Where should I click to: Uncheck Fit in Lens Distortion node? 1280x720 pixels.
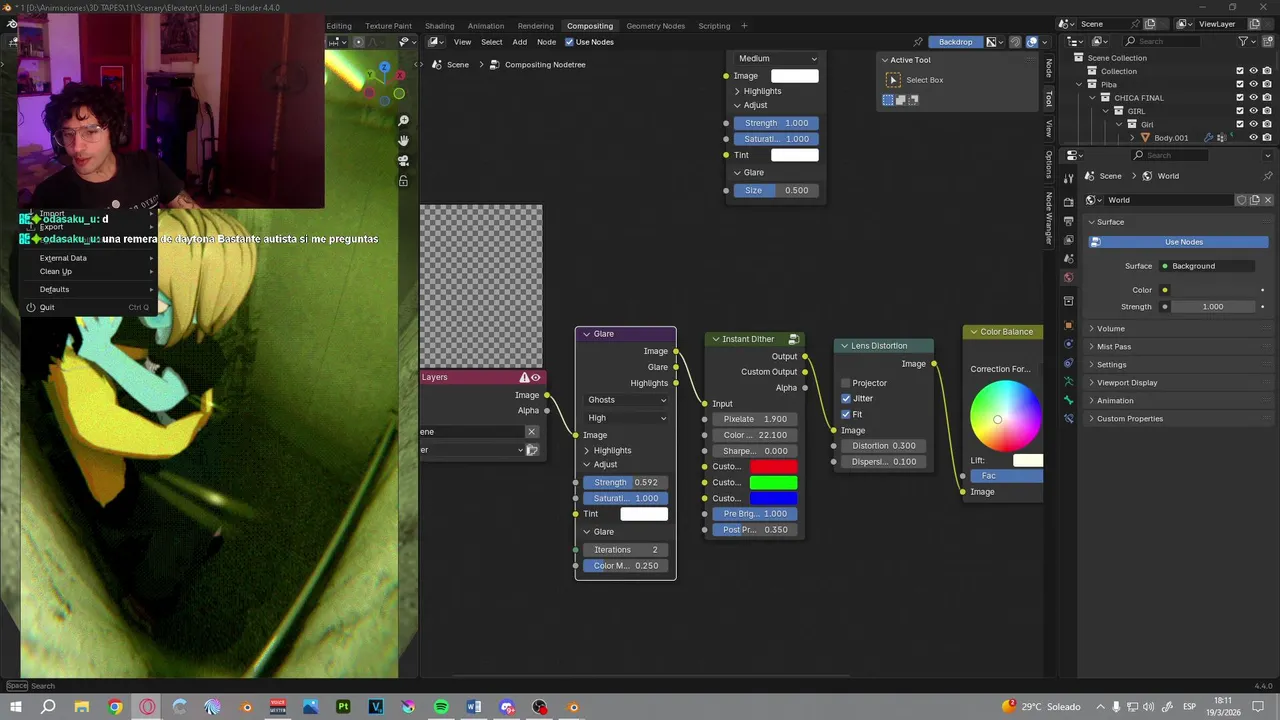pos(846,414)
